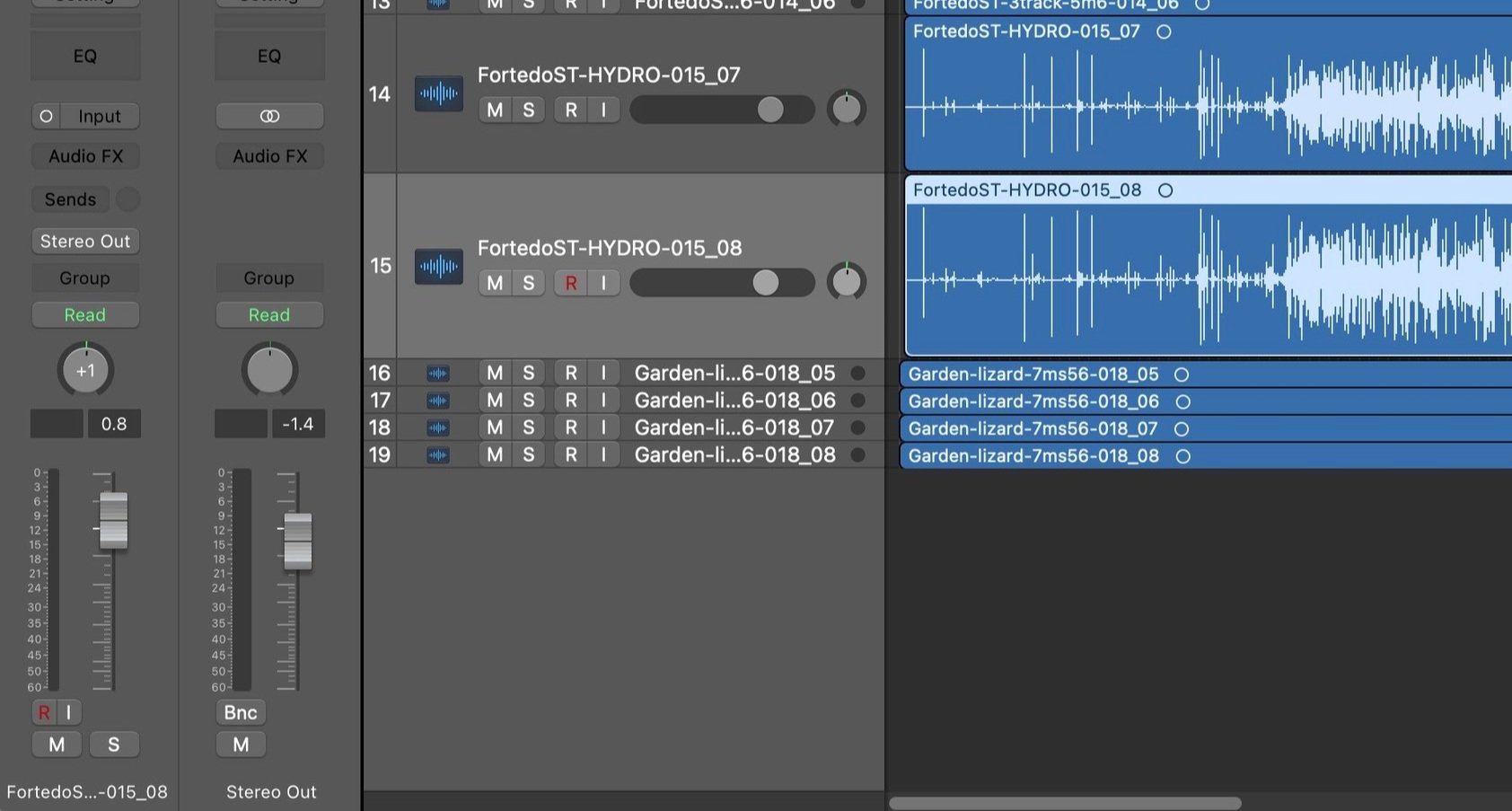The width and height of the screenshot is (1512, 811).
Task: Click the volume slider of track 15
Action: click(722, 283)
